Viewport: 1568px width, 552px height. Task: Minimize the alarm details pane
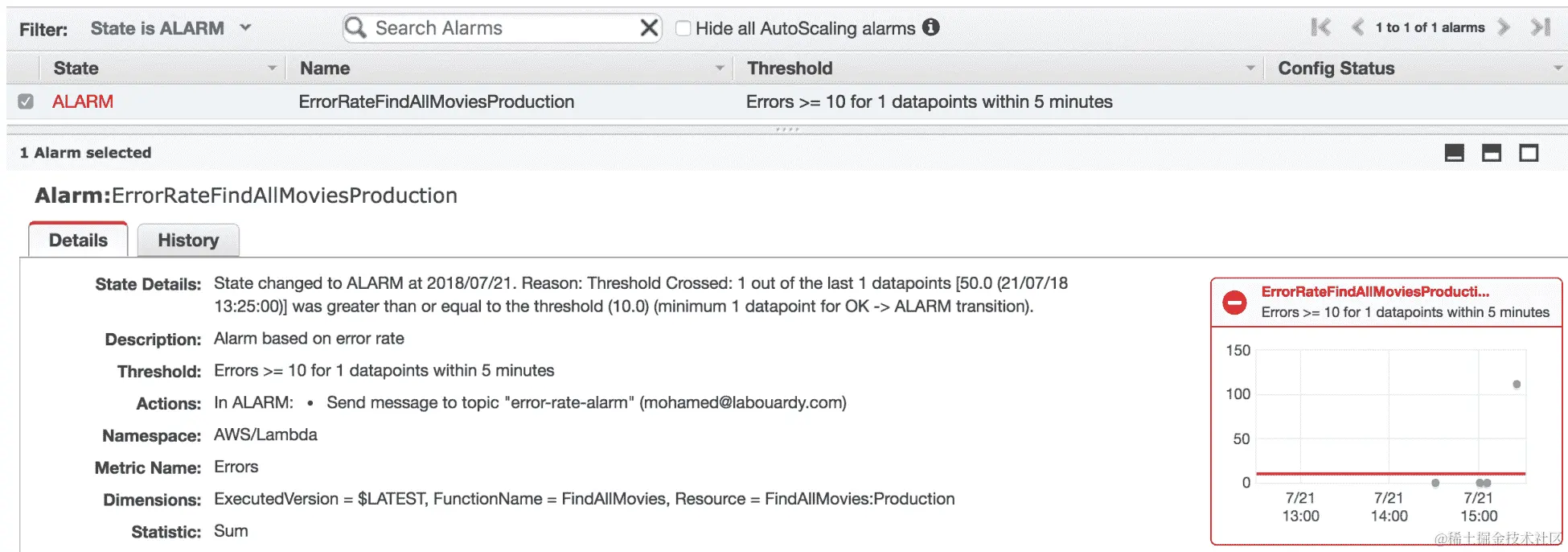[x=1455, y=153]
